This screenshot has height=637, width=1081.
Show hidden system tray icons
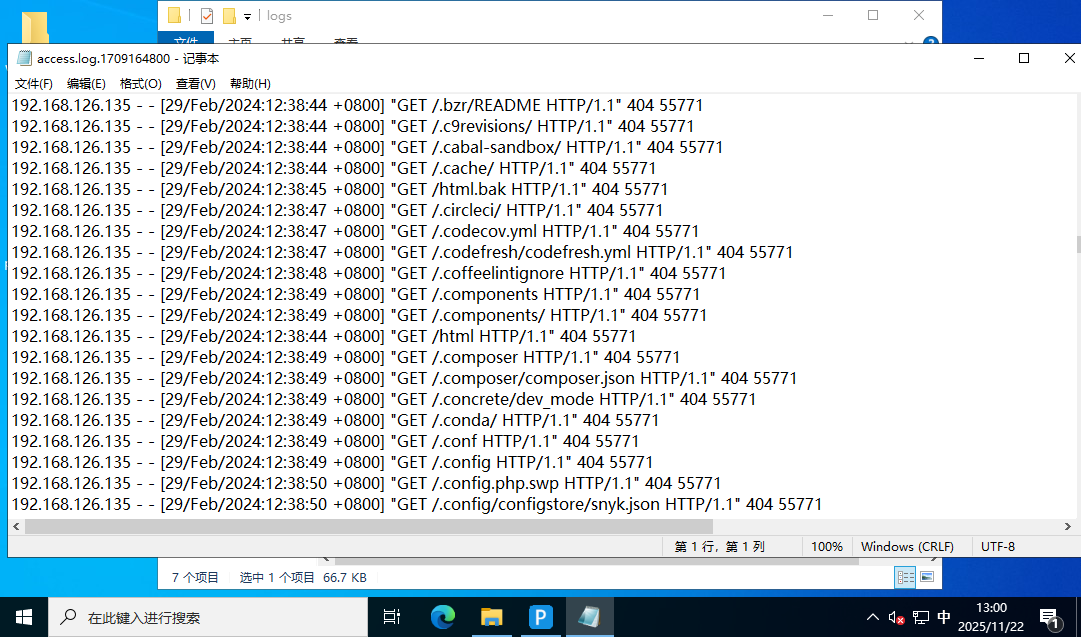[873, 617]
